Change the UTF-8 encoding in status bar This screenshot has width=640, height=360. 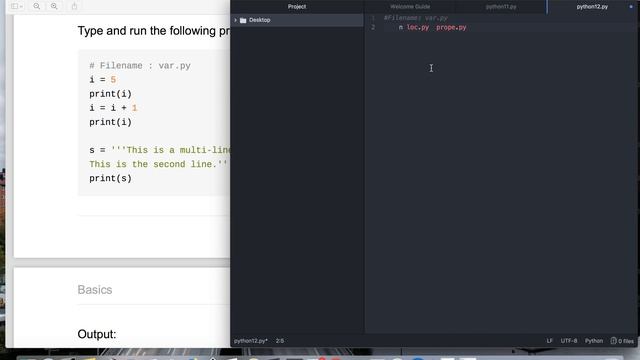click(569, 341)
